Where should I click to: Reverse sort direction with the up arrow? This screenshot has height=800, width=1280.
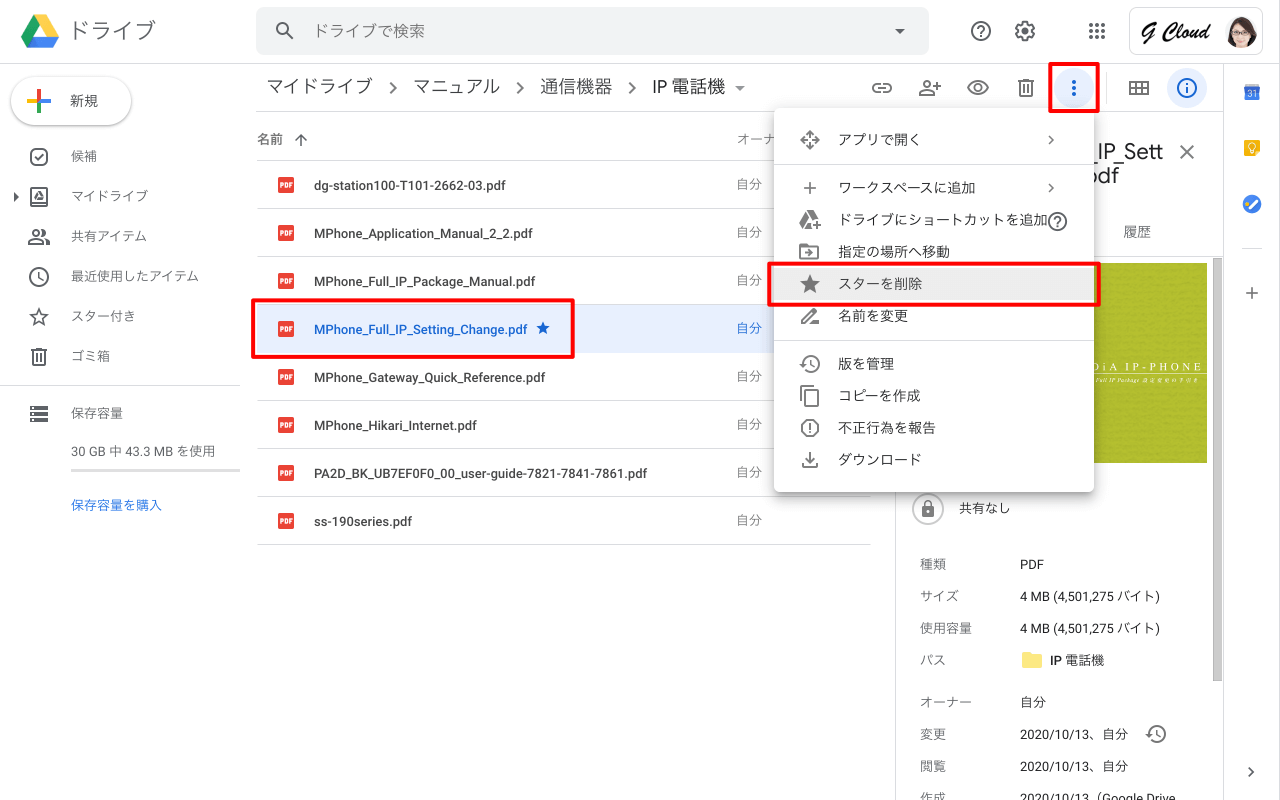pos(301,140)
